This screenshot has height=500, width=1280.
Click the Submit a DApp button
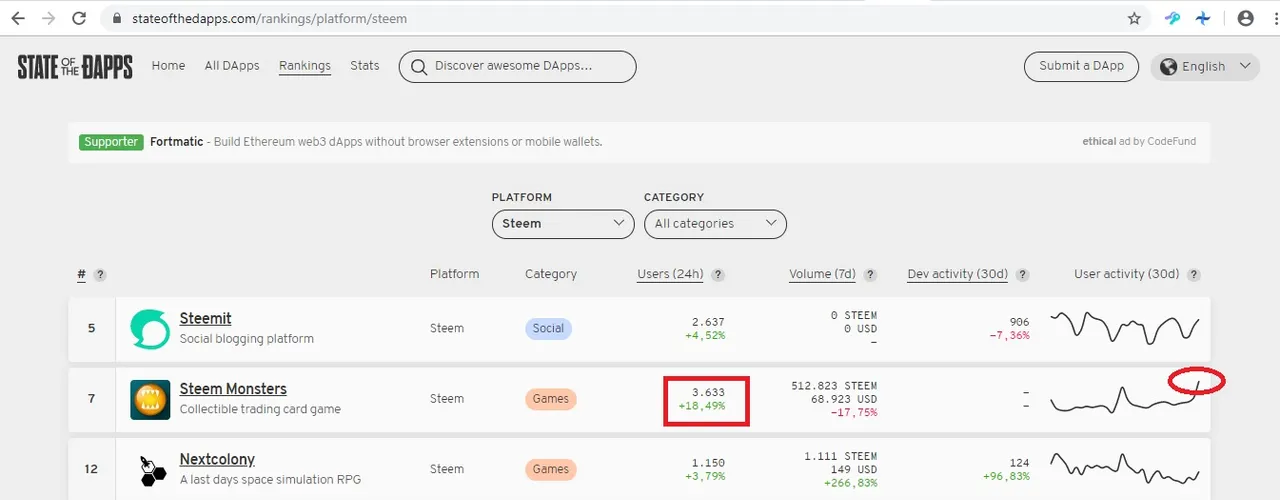click(1081, 66)
